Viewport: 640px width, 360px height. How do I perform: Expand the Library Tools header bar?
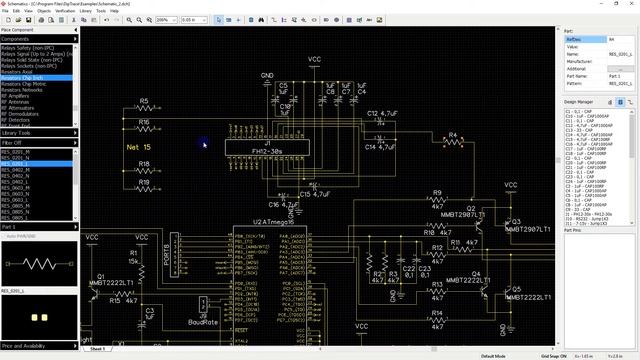coord(39,133)
